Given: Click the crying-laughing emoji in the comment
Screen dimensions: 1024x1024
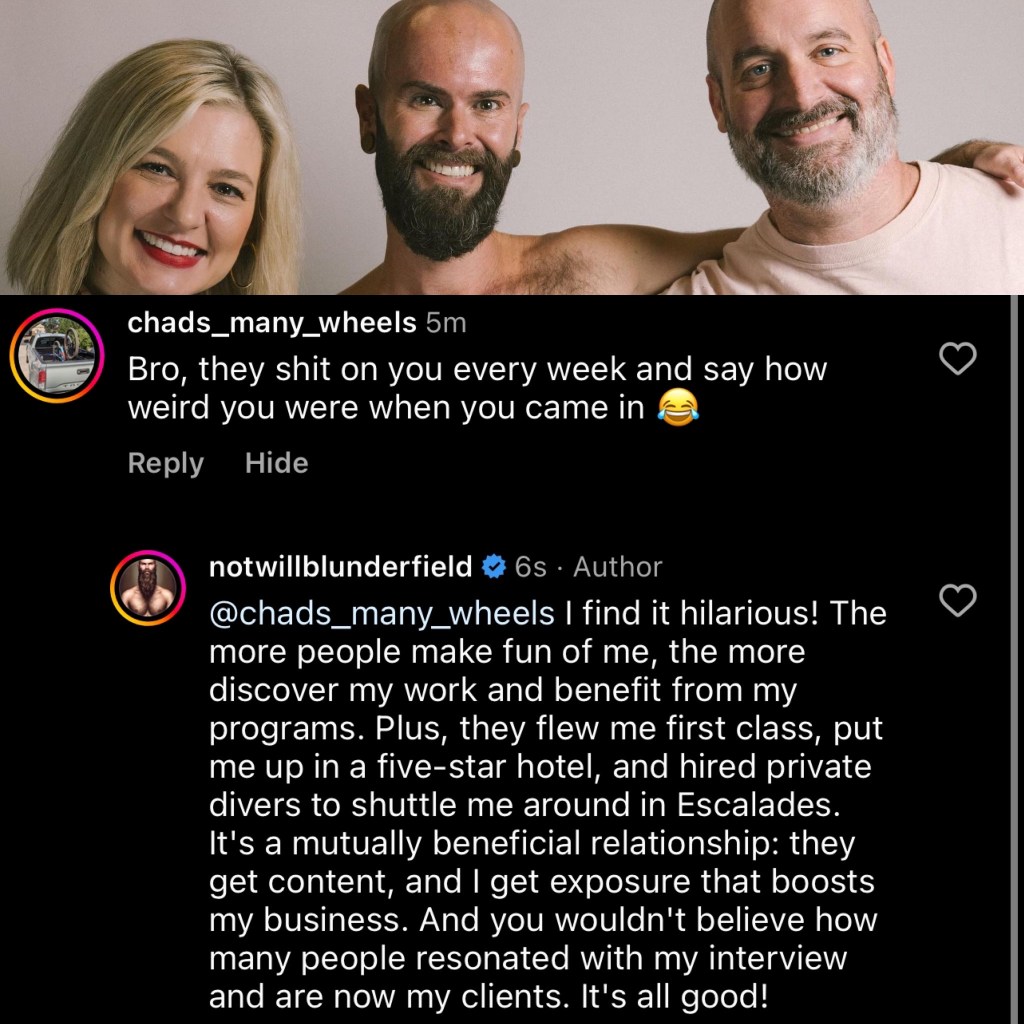Looking at the screenshot, I should [x=677, y=408].
